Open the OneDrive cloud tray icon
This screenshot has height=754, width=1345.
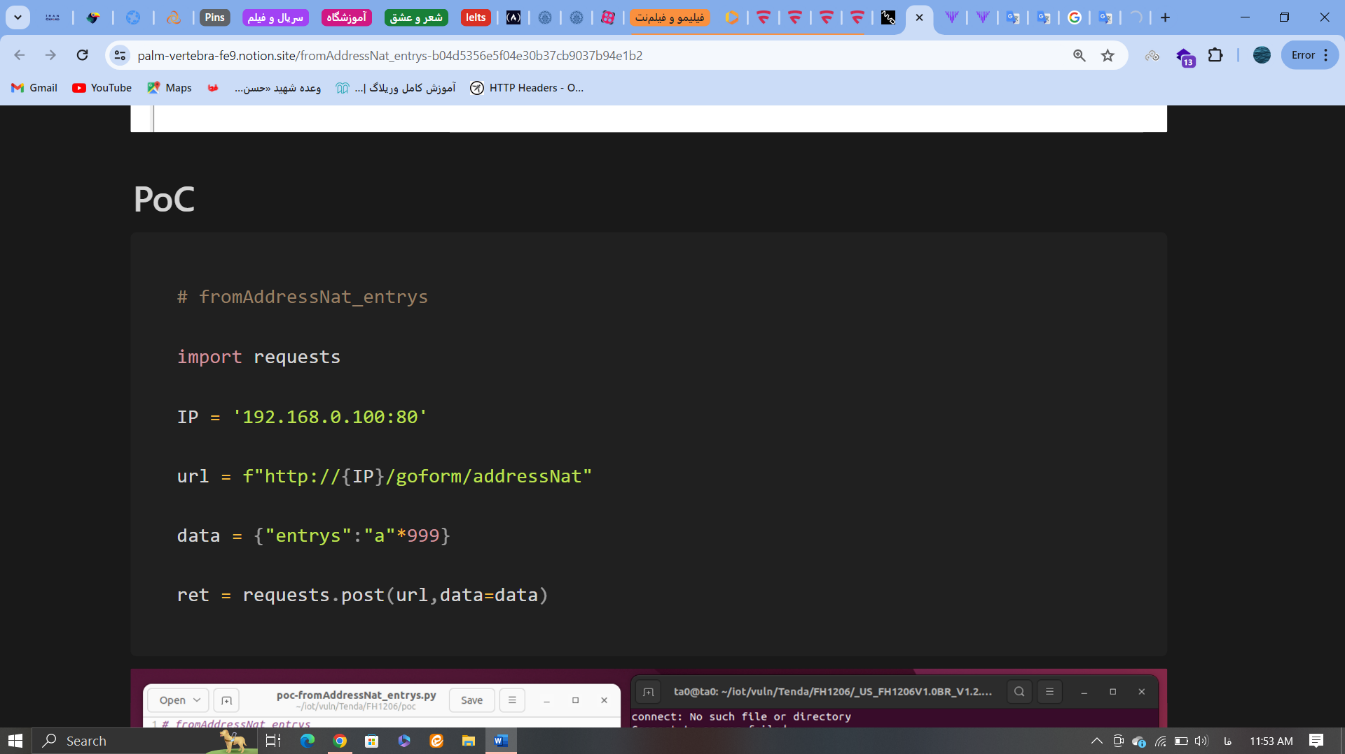click(1139, 741)
